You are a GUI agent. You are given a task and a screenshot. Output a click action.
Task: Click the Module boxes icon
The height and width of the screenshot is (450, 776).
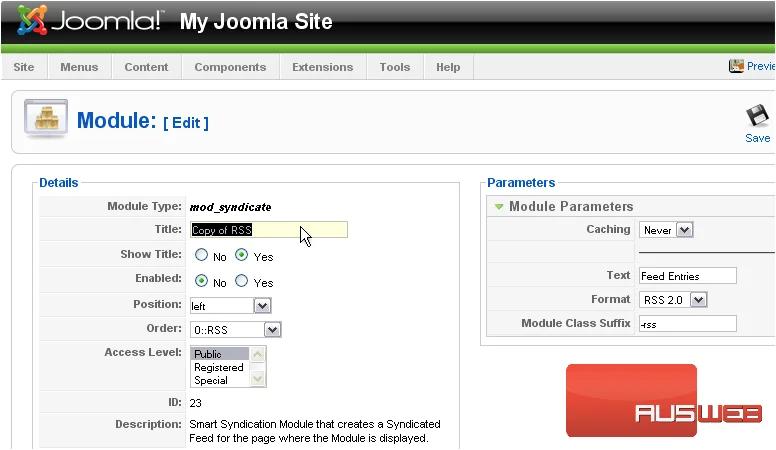click(46, 118)
